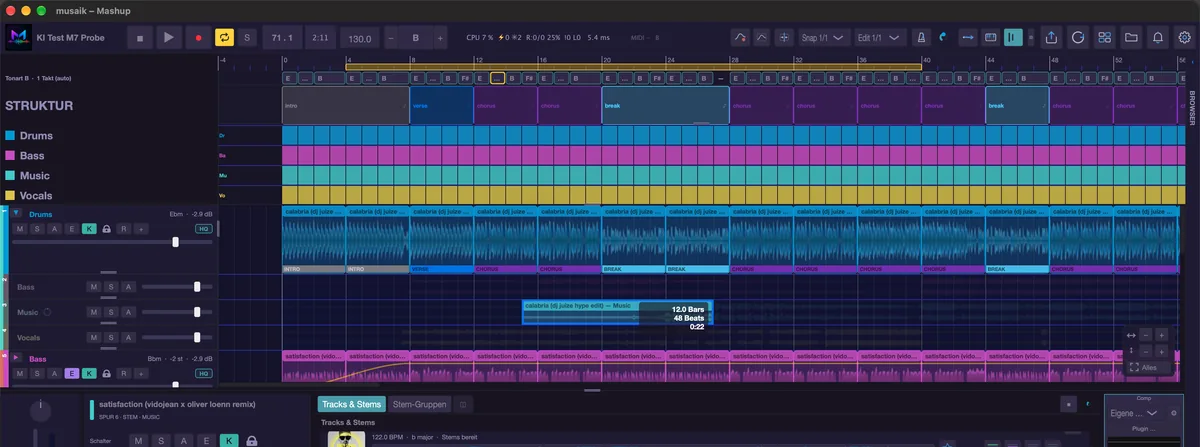Image resolution: width=1200 pixels, height=447 pixels.
Task: Toggle the highlighted teal bars icon
Action: click(1014, 38)
